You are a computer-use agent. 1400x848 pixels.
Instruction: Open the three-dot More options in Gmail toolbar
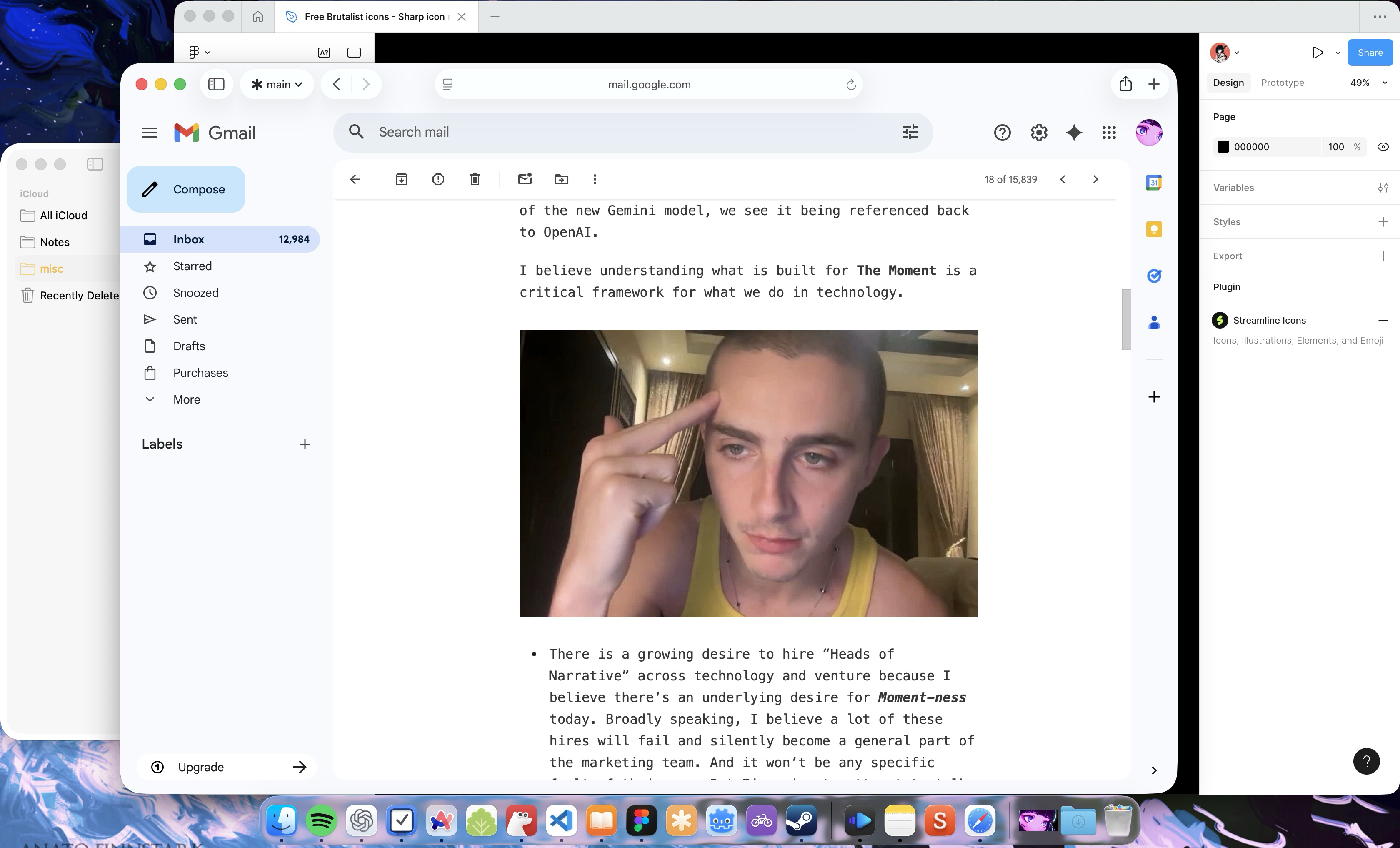coord(595,180)
